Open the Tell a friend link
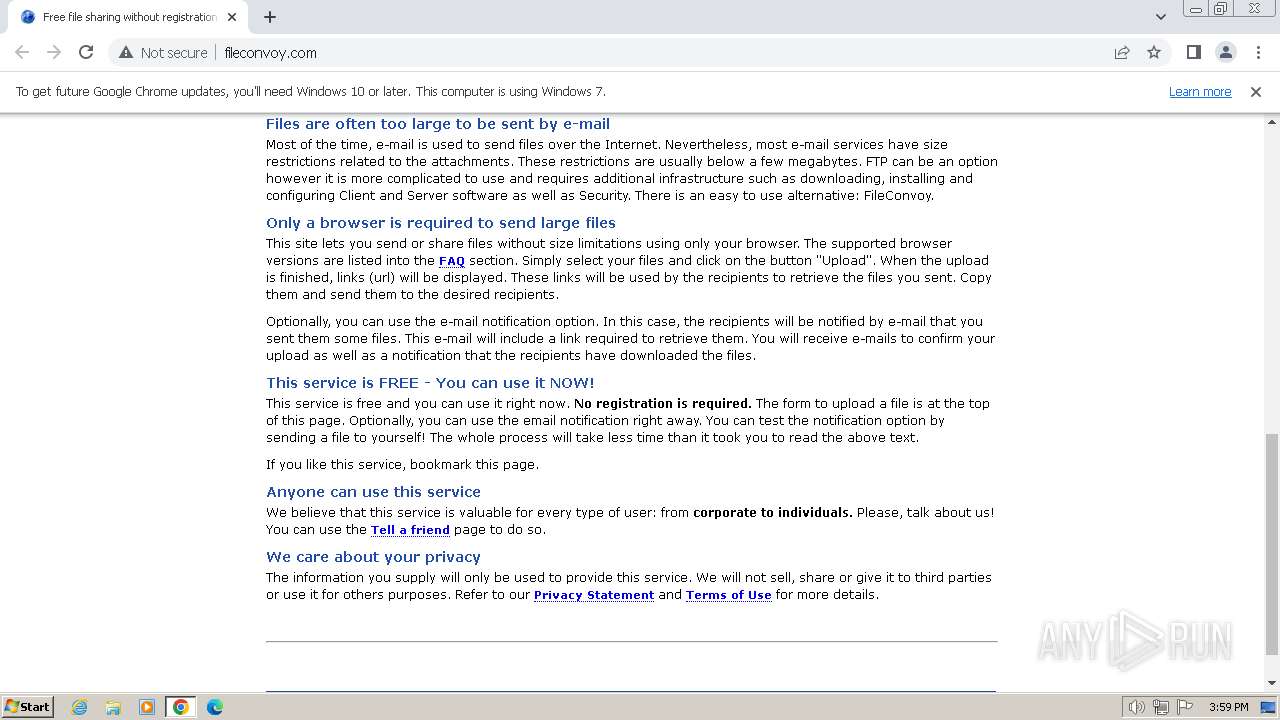This screenshot has width=1280, height=720. 410,530
